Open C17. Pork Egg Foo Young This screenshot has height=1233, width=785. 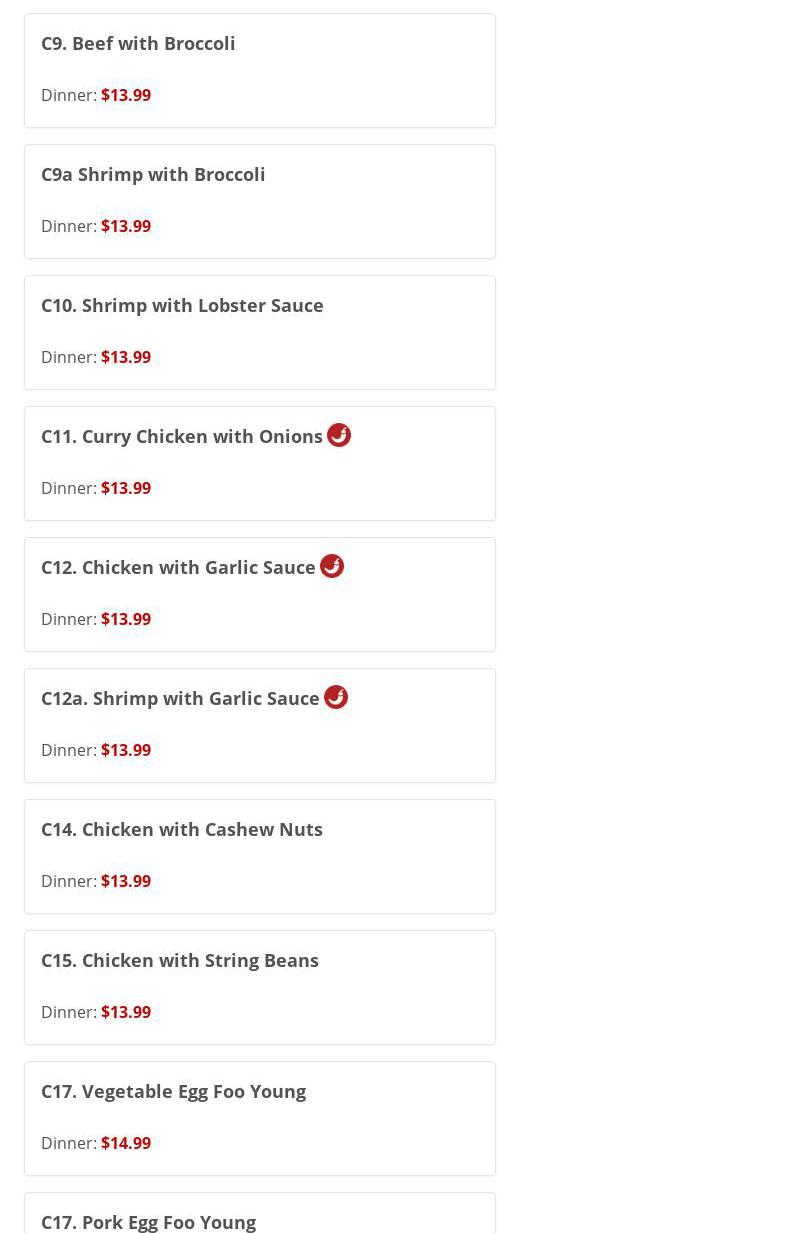pyautogui.click(x=148, y=1221)
